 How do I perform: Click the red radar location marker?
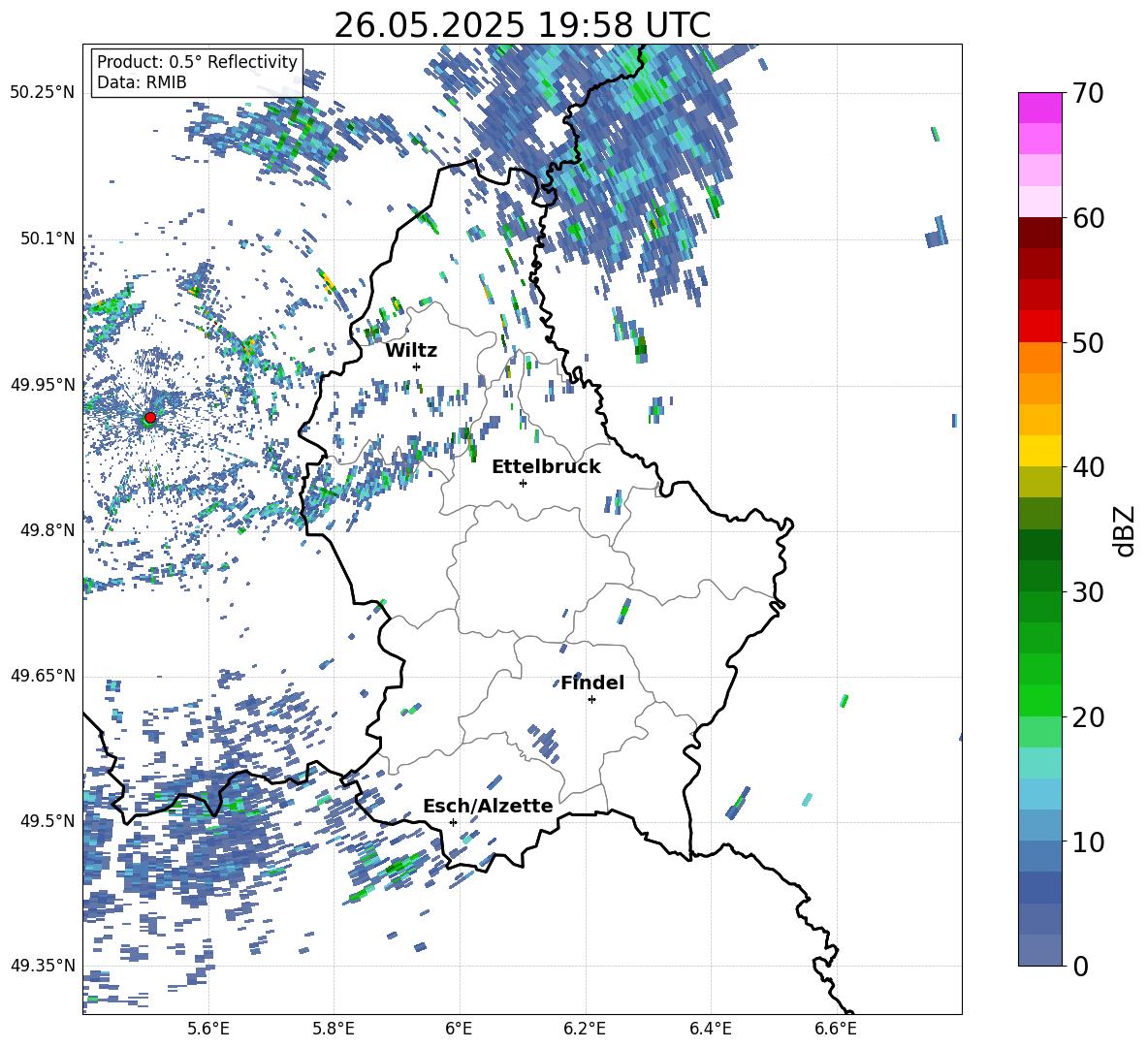[x=150, y=417]
